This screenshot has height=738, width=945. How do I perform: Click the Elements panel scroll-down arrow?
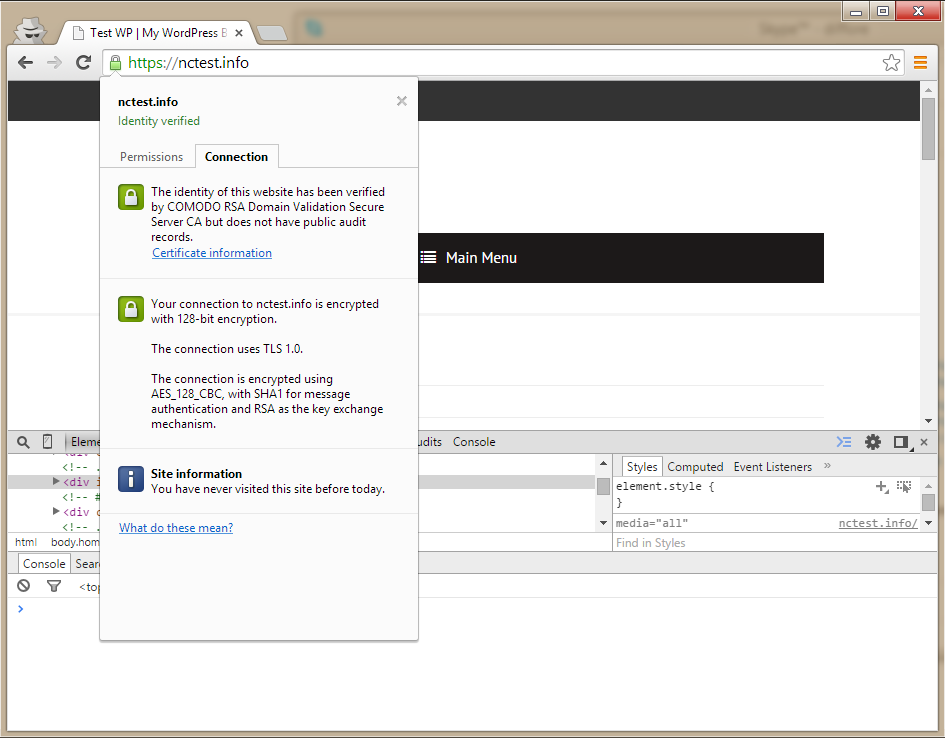click(x=603, y=523)
